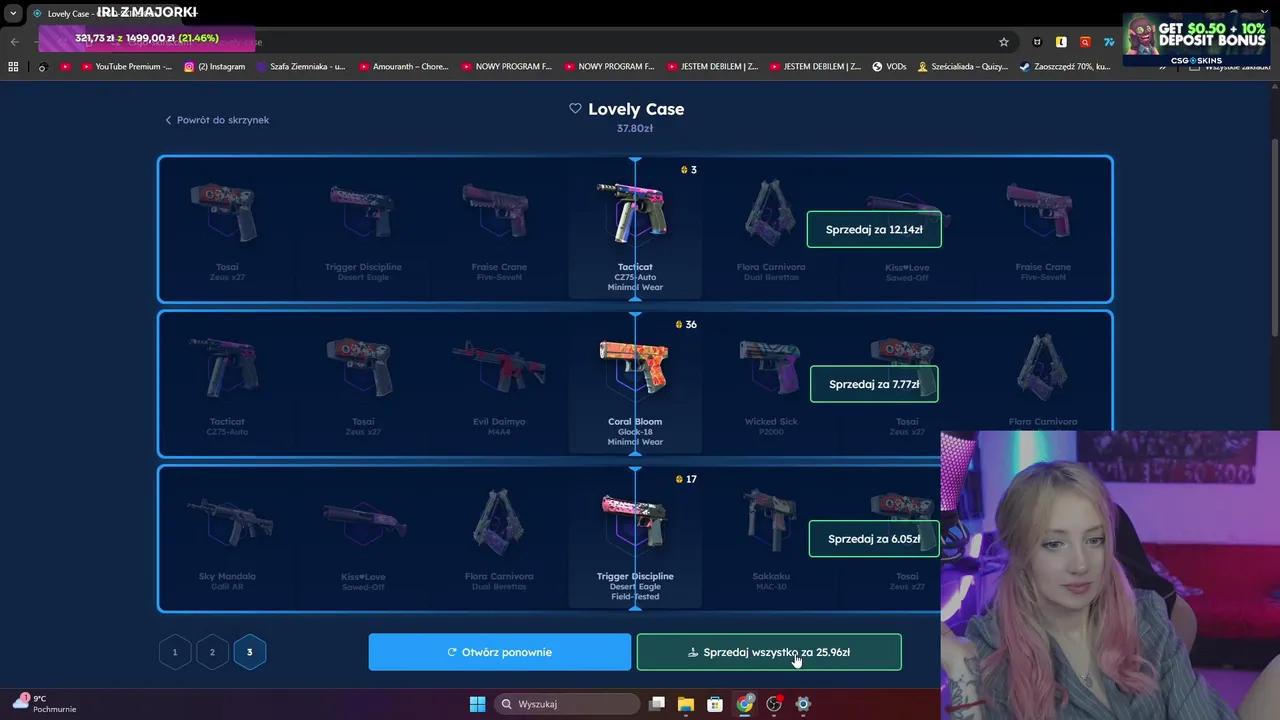Select case count 1 hexagon
The width and height of the screenshot is (1280, 720).
(x=175, y=652)
